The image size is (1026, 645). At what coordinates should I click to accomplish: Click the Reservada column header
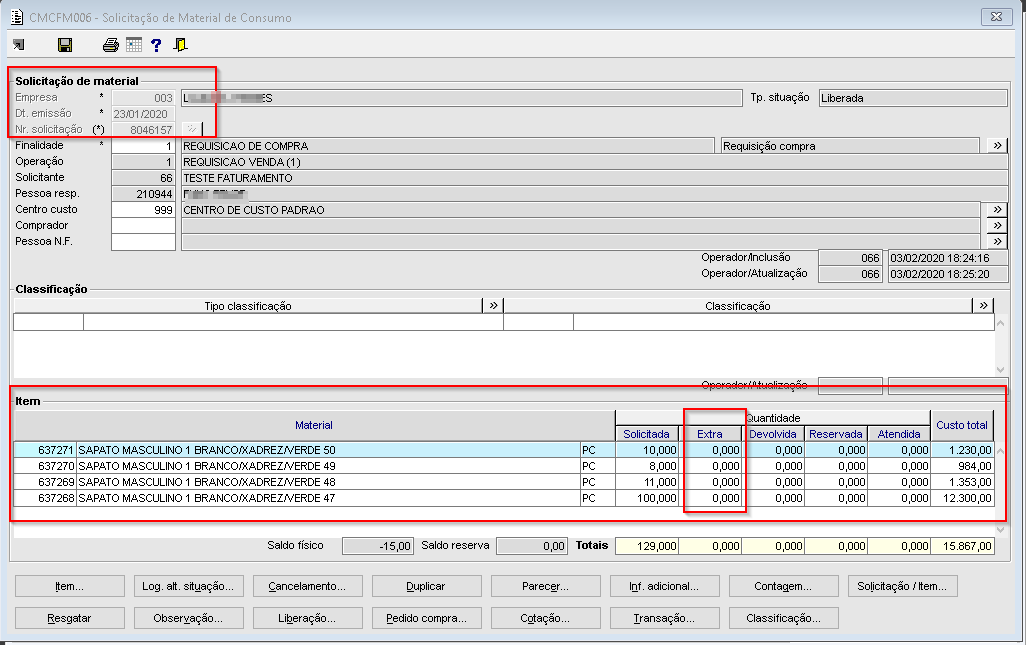click(x=836, y=434)
